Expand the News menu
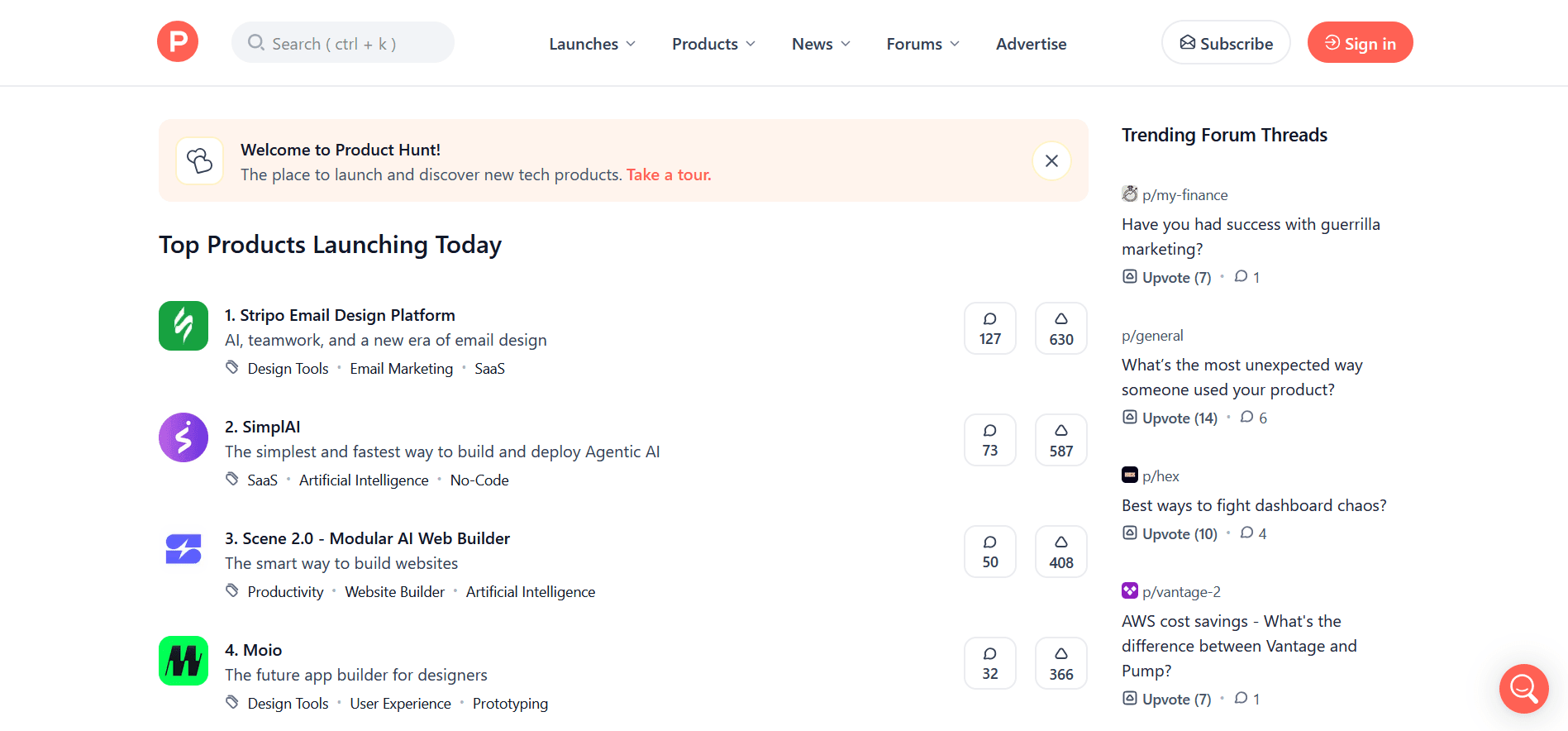The height and width of the screenshot is (731, 1568). click(821, 44)
